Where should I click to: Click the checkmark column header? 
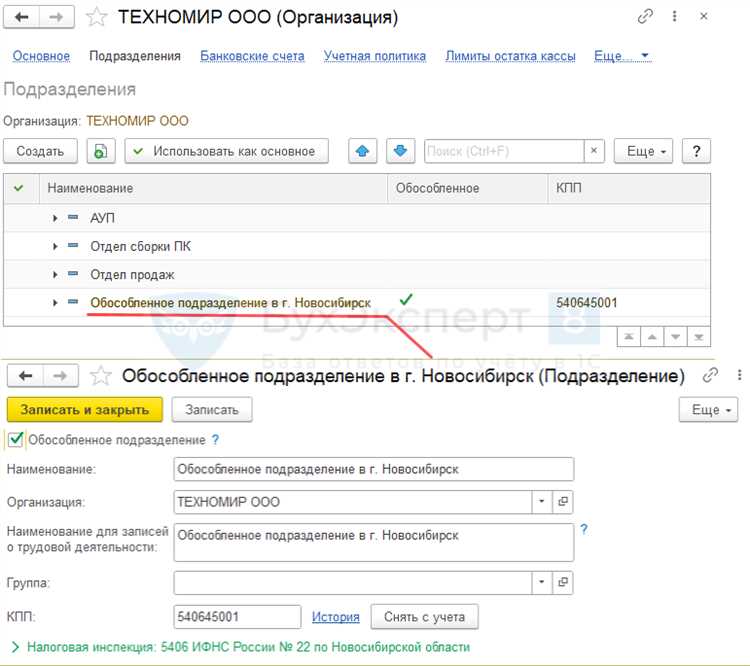pyautogui.click(x=19, y=188)
